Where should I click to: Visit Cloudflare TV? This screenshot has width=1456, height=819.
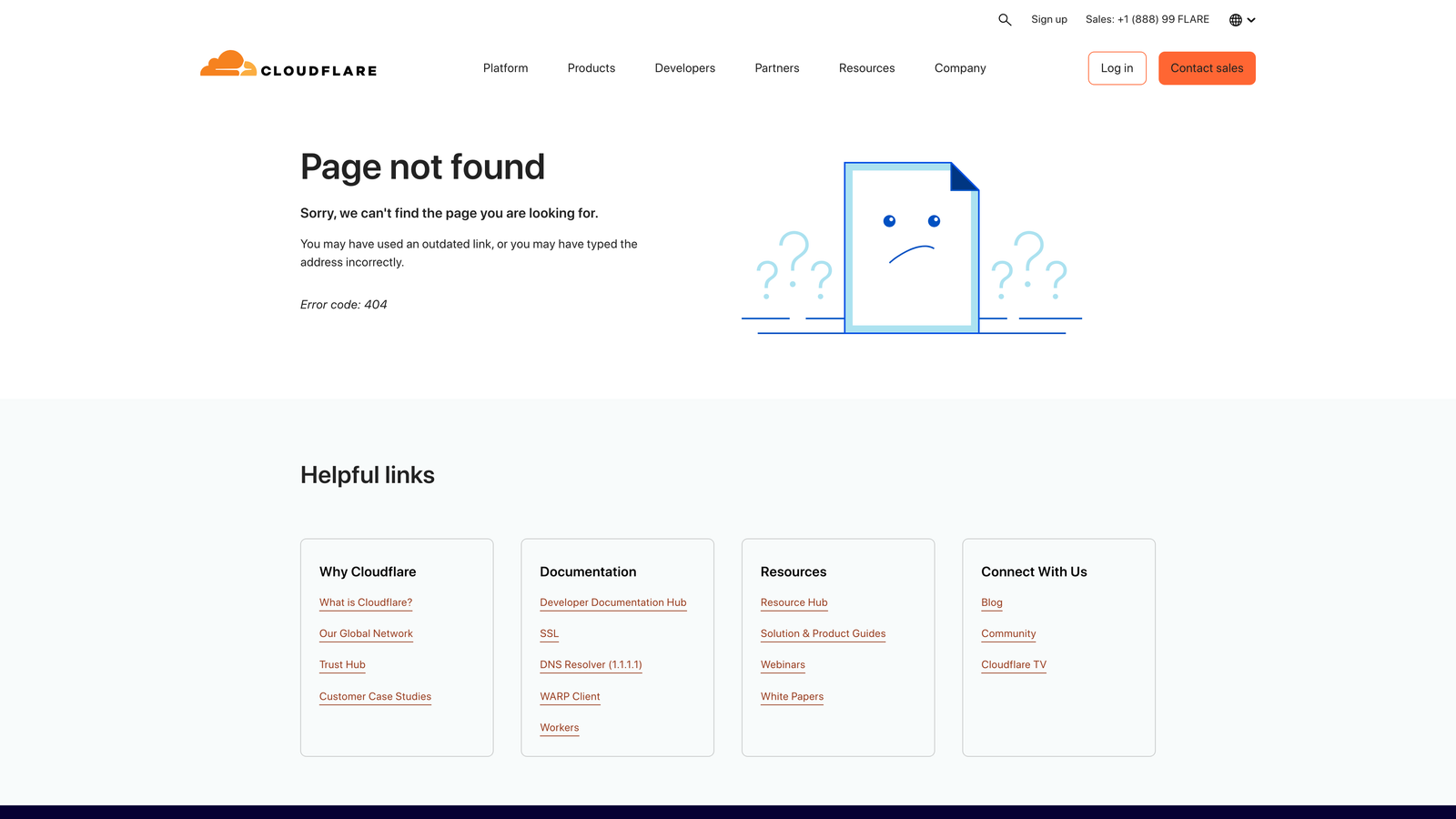point(1013,664)
